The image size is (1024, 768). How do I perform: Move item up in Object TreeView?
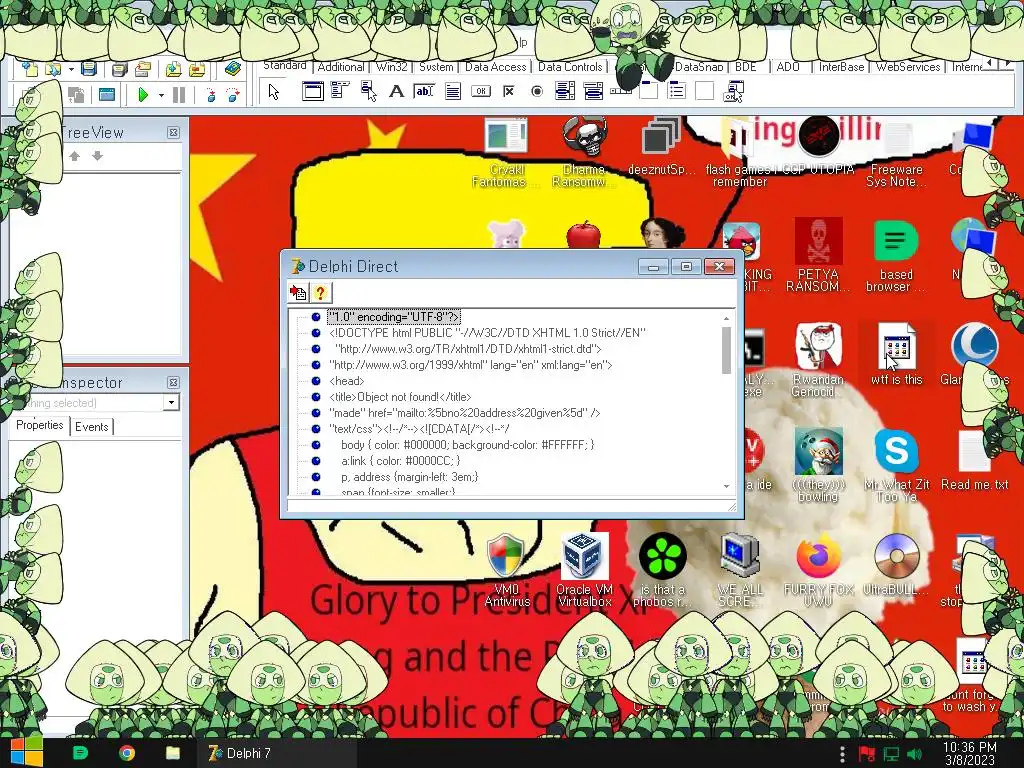click(x=74, y=156)
